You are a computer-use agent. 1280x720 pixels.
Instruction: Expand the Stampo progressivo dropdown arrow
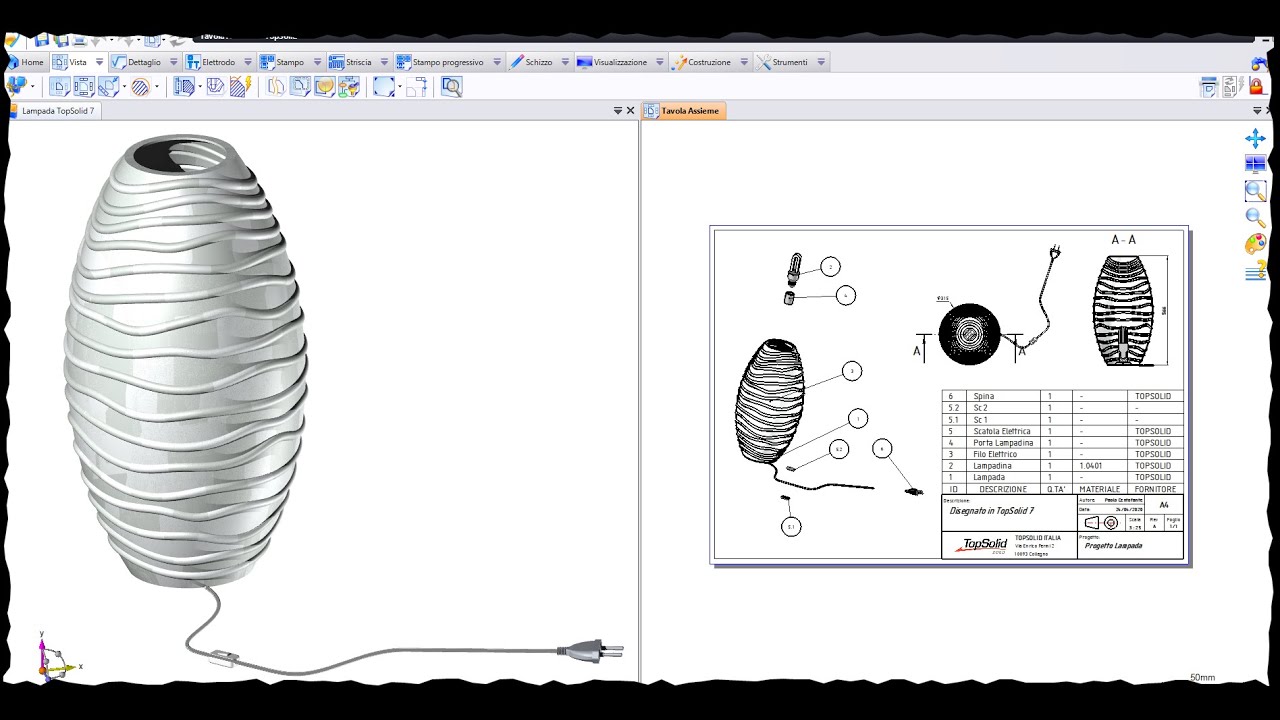coord(497,62)
